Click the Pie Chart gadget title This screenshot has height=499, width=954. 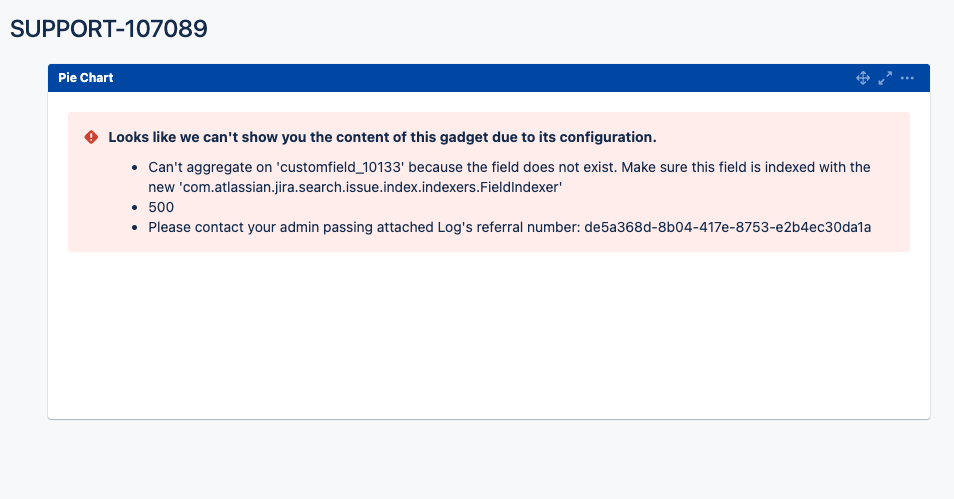[86, 78]
